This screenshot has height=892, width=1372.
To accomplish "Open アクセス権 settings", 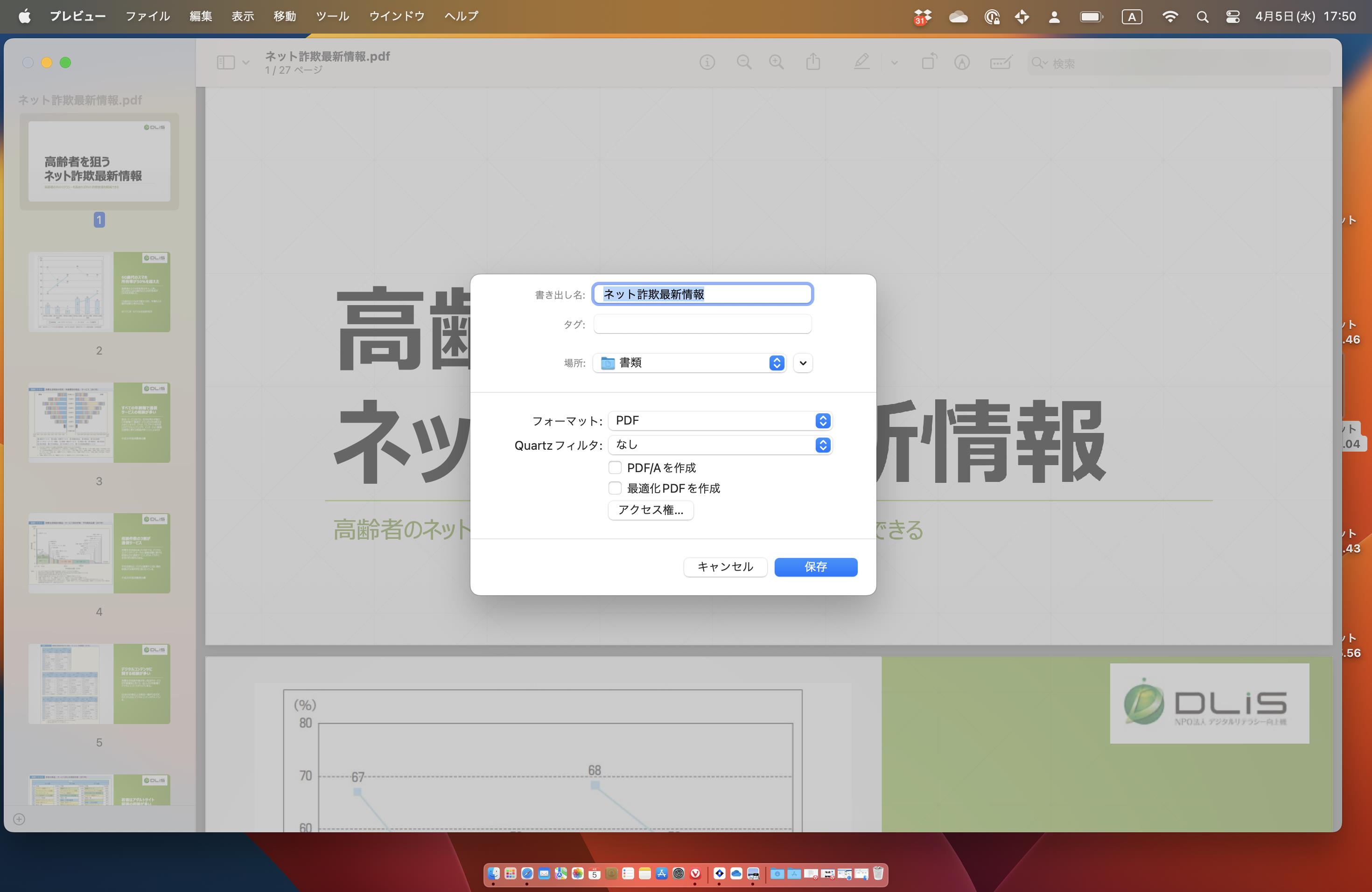I will coord(650,510).
